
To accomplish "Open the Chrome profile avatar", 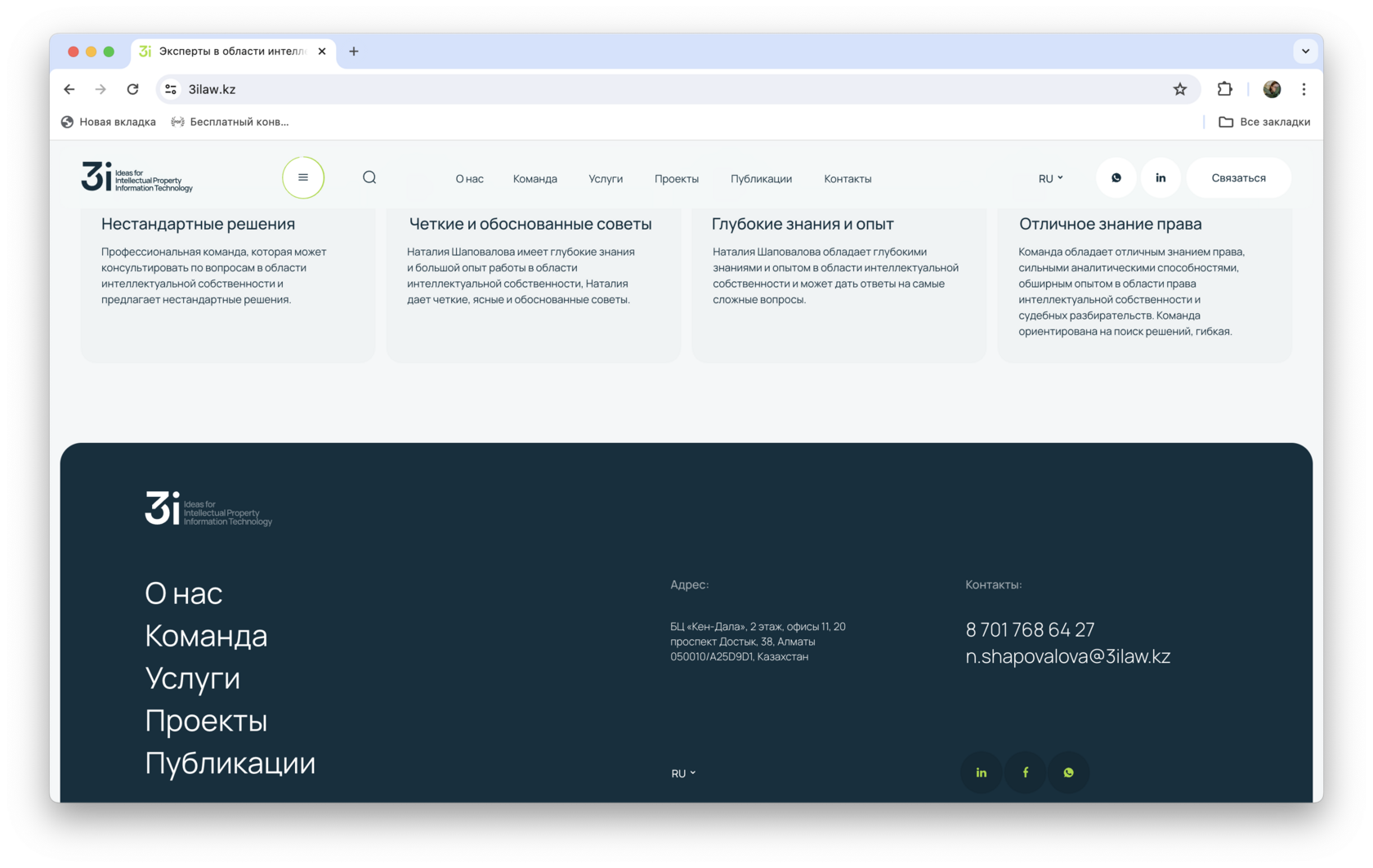I will [x=1272, y=89].
